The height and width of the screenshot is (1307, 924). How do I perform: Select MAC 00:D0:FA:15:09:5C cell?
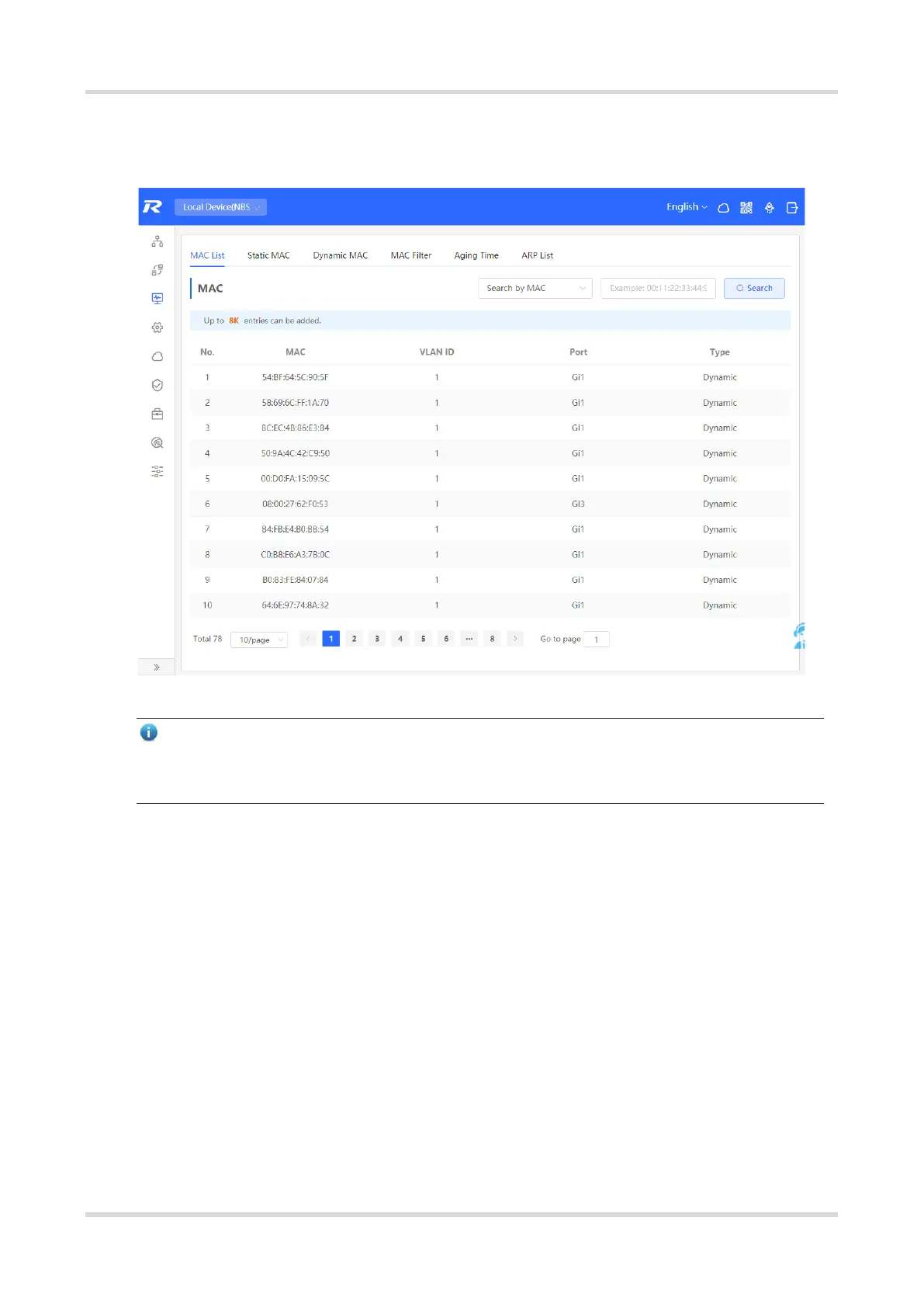tap(295, 479)
